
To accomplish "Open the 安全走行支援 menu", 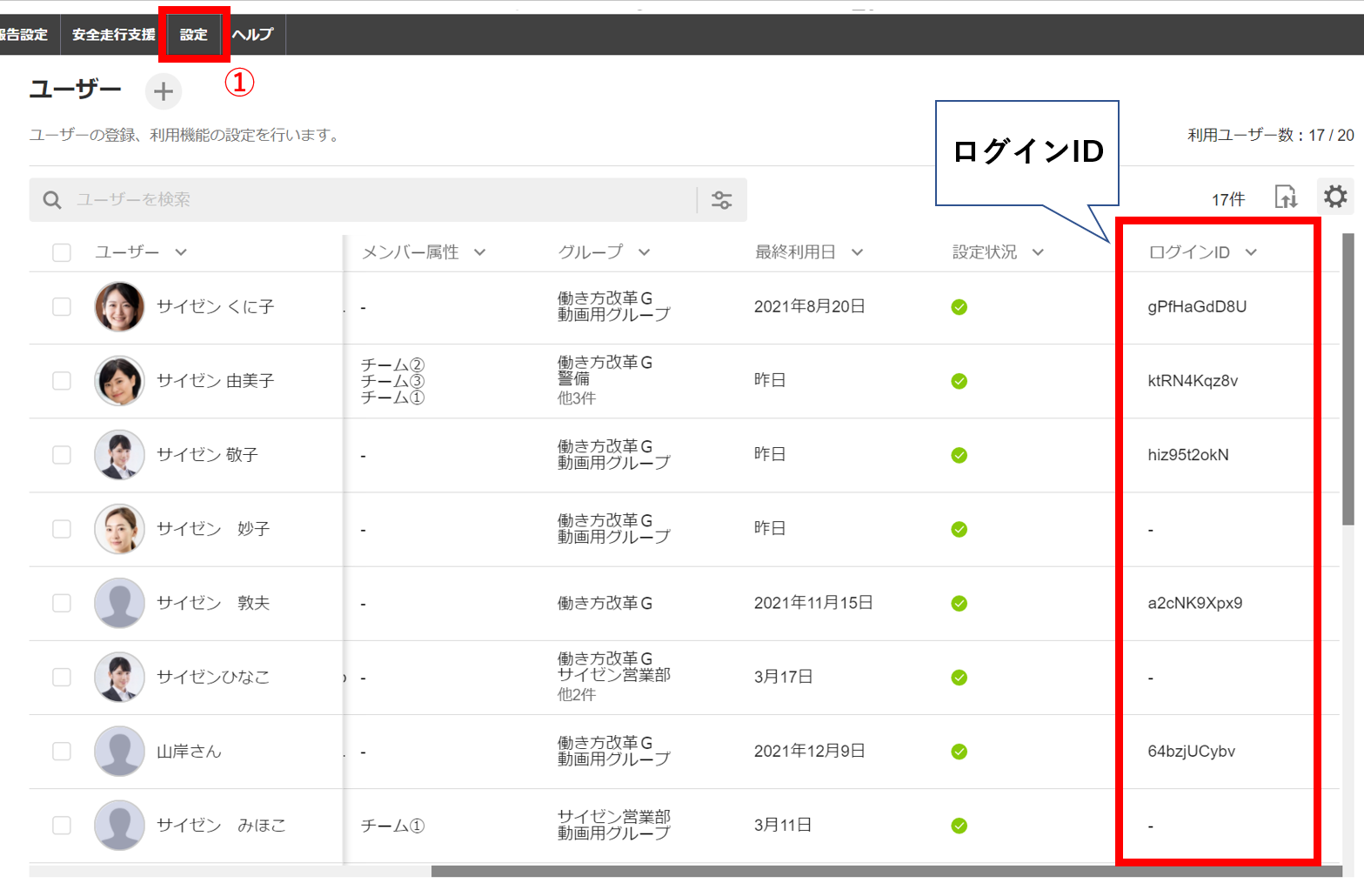I will pyautogui.click(x=114, y=35).
